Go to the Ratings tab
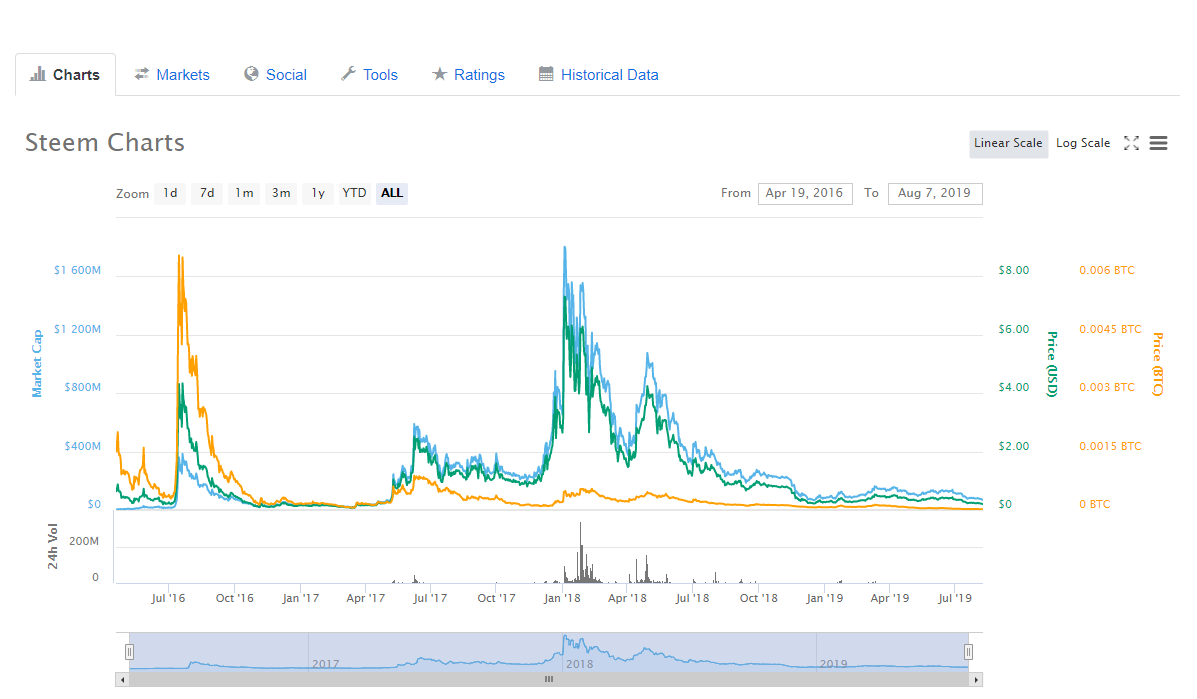The height and width of the screenshot is (699, 1197). point(479,75)
